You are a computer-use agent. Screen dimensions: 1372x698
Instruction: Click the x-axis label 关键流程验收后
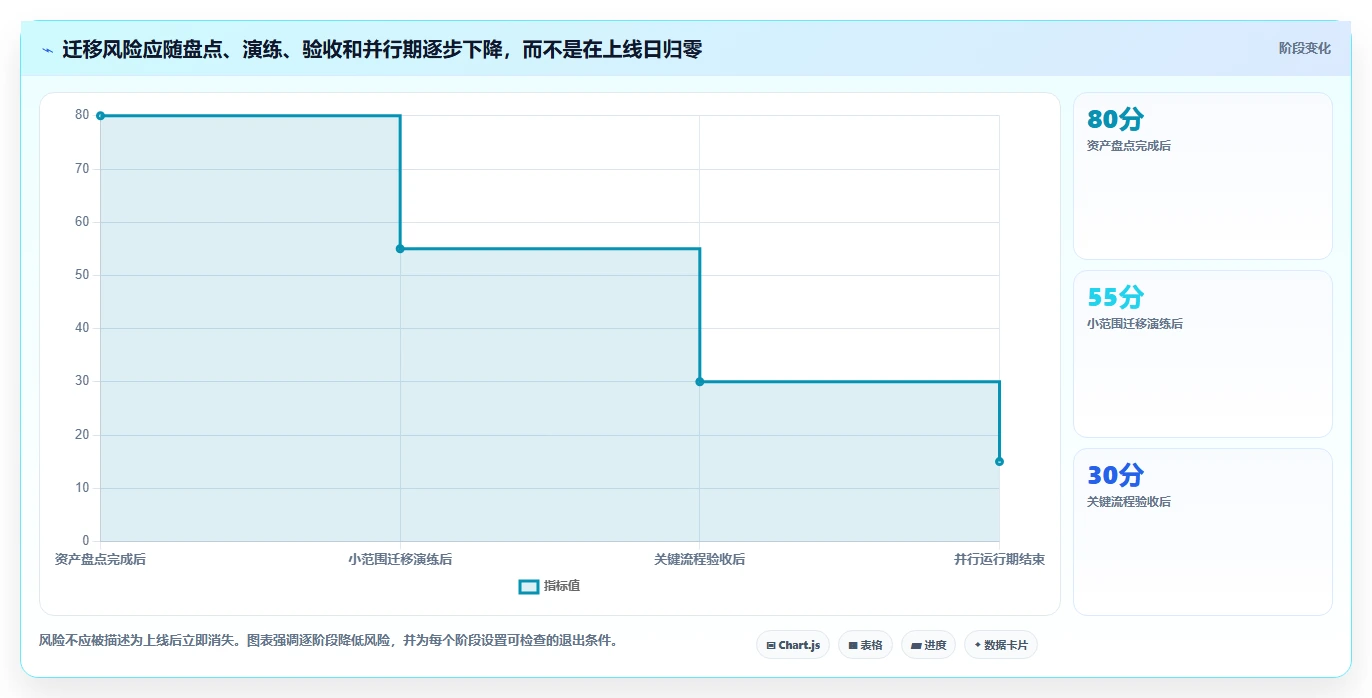tap(699, 560)
